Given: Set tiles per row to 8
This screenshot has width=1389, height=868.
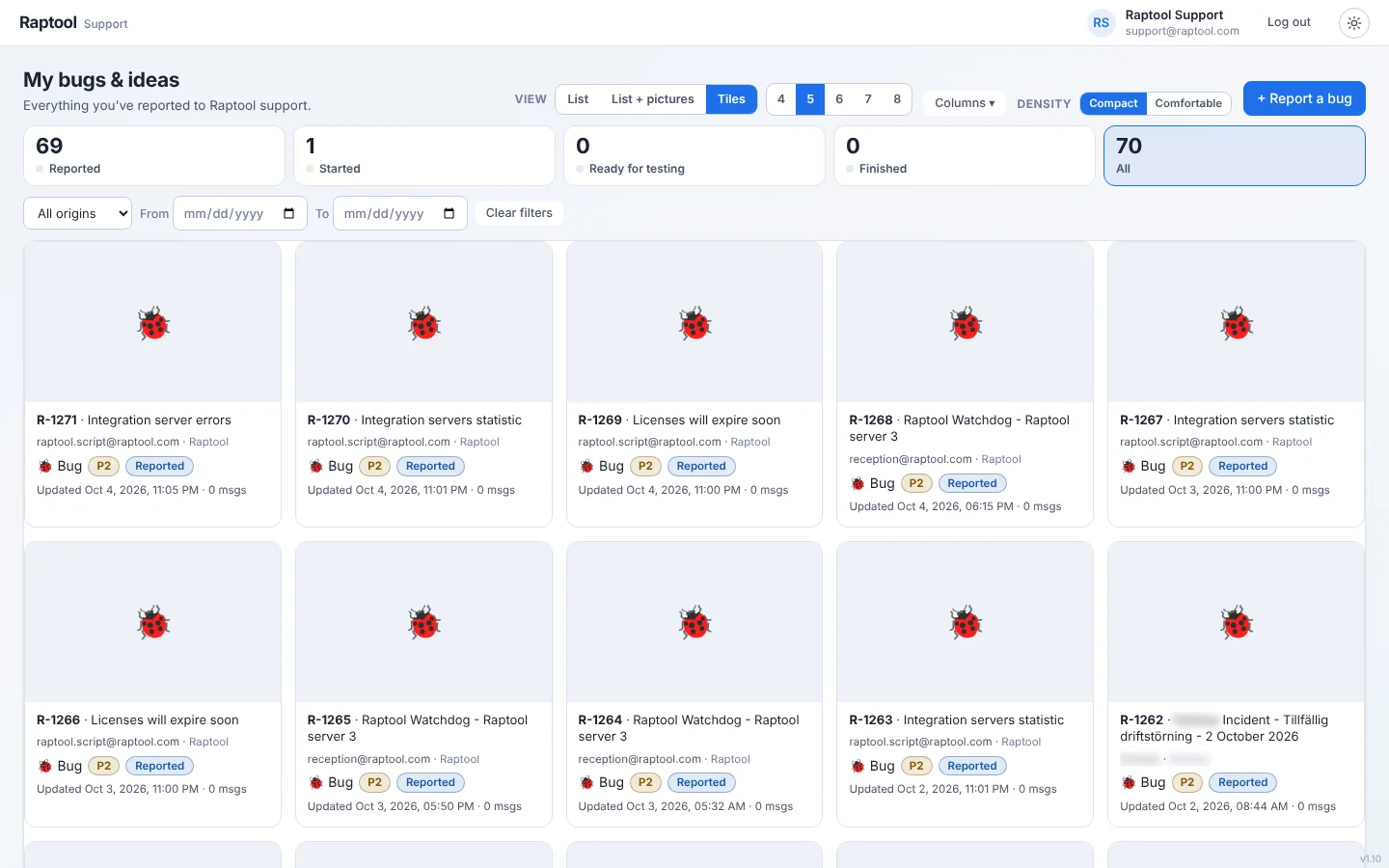Looking at the screenshot, I should (897, 99).
